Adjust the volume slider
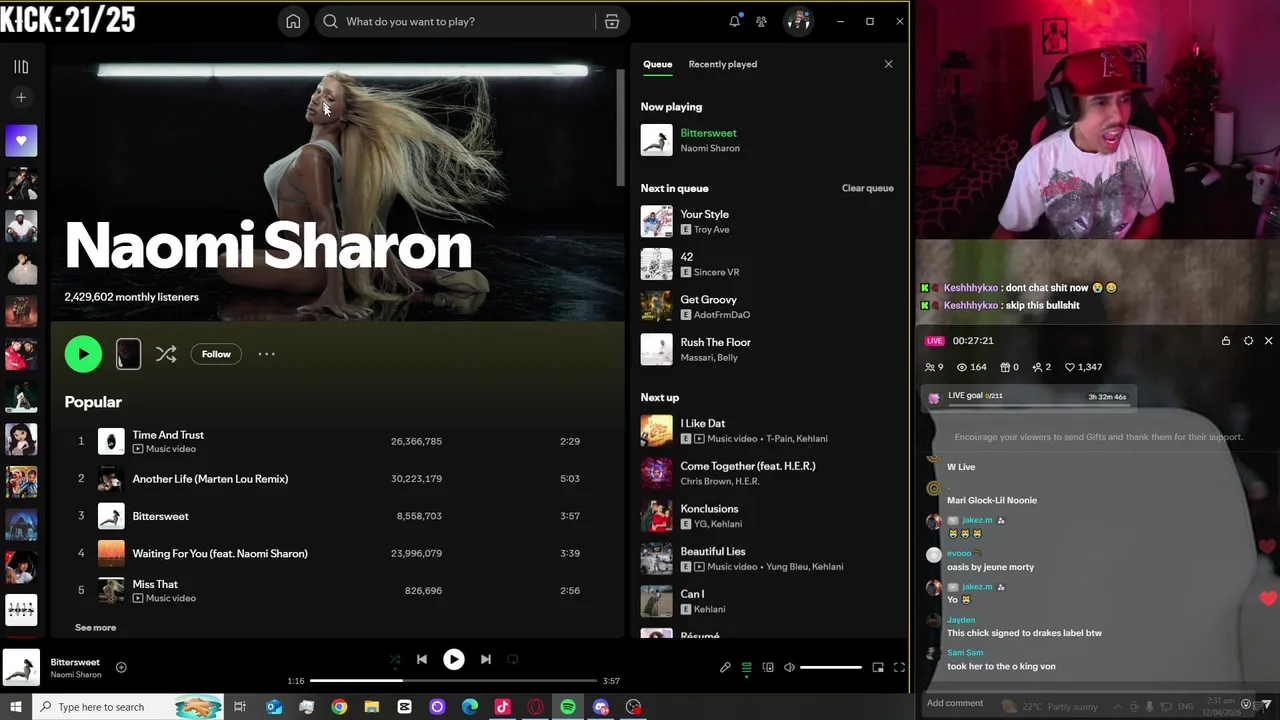1280x720 pixels. point(831,667)
